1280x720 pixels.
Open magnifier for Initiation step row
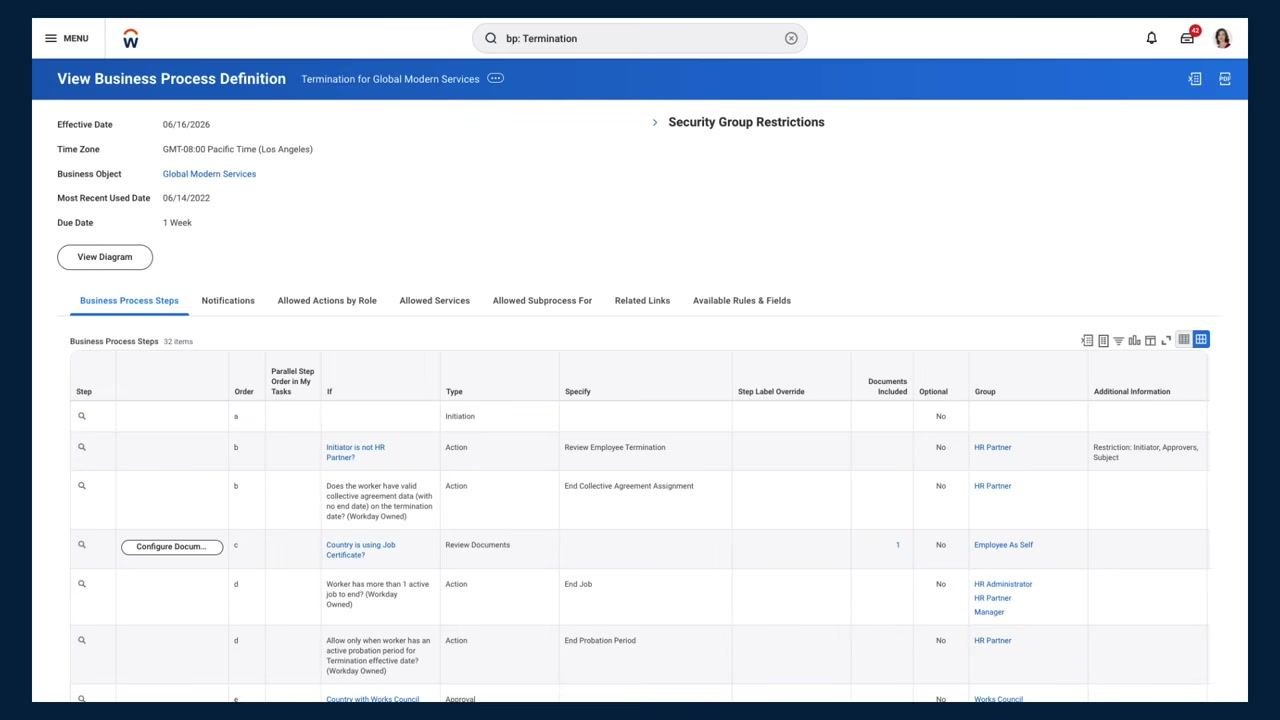point(82,416)
